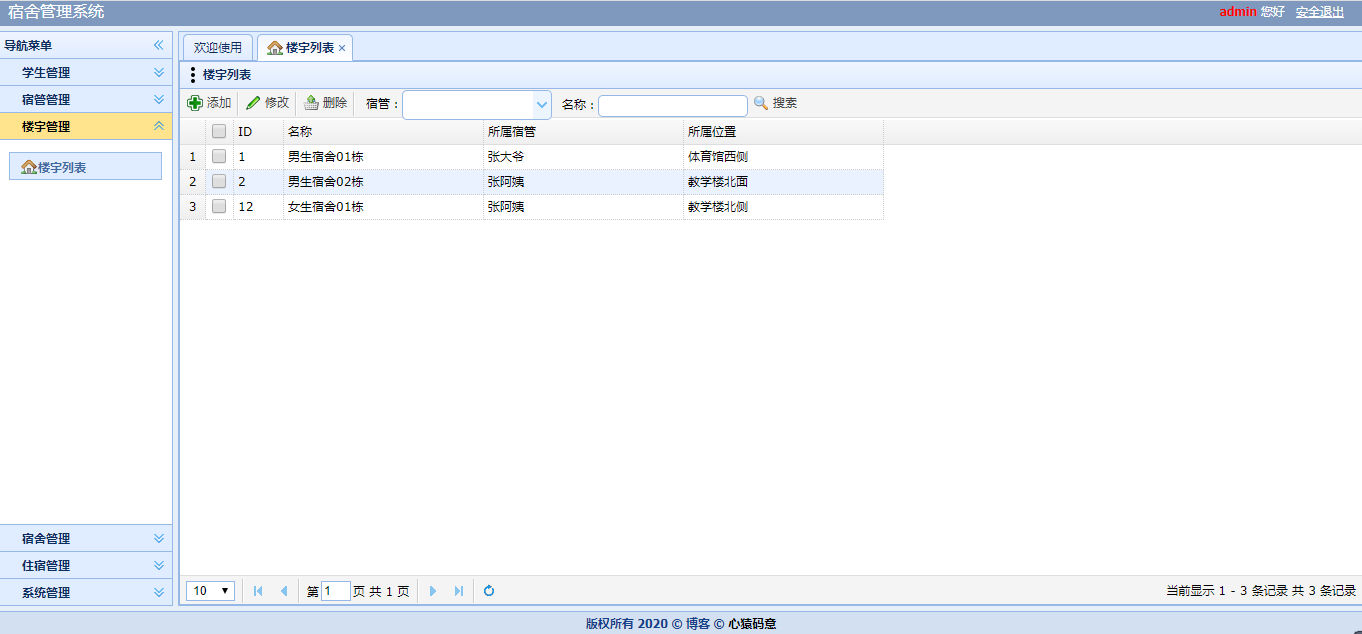The image size is (1362, 634).
Task: Go to previous page arrow icon
Action: [x=282, y=590]
